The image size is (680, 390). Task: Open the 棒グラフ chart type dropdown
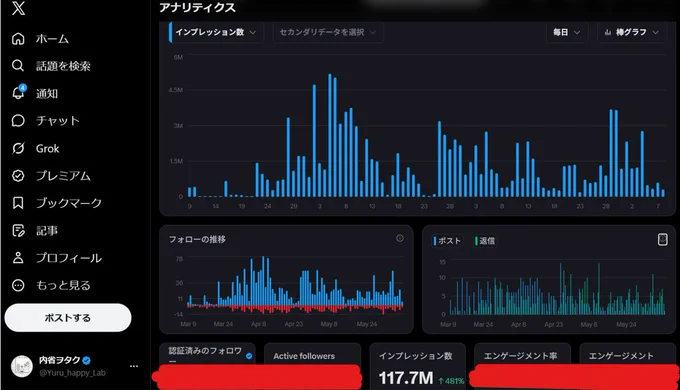(x=631, y=33)
